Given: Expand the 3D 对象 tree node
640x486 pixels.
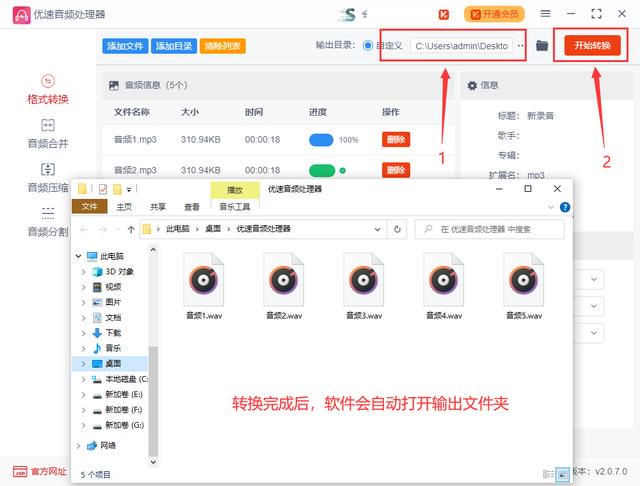Looking at the screenshot, I should [x=84, y=272].
